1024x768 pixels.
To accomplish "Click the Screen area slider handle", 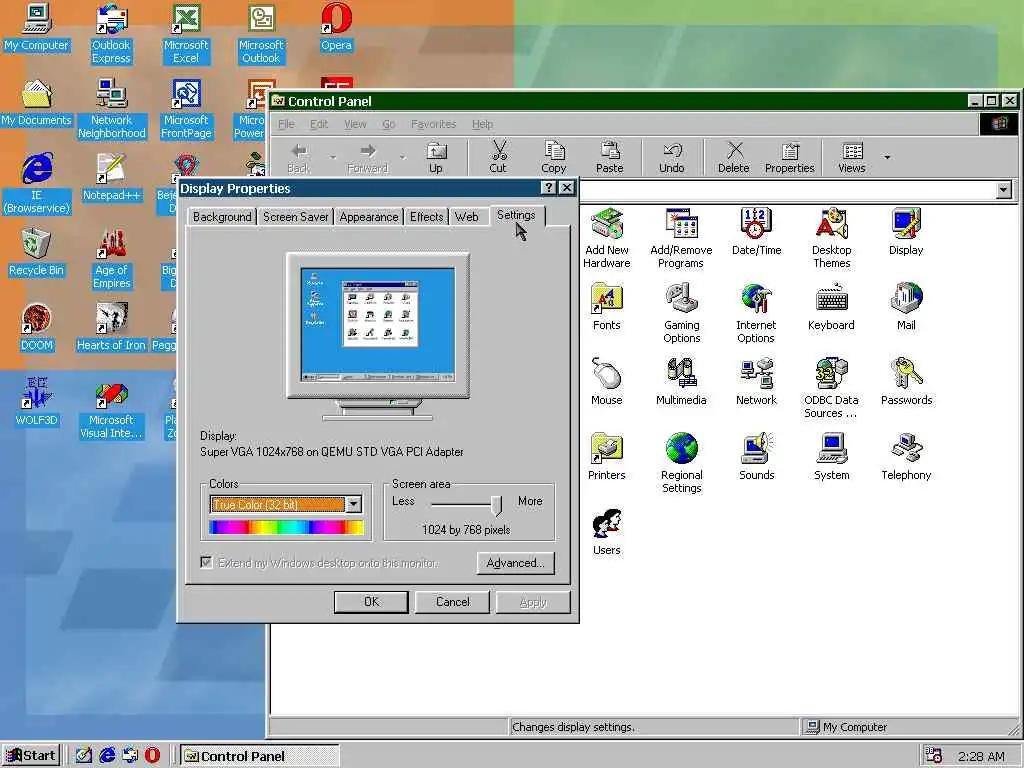I will coord(497,505).
